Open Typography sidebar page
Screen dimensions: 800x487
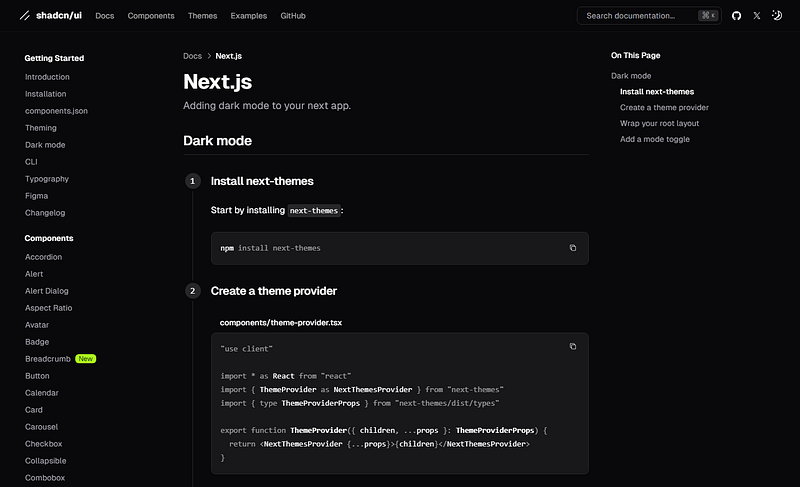46,179
